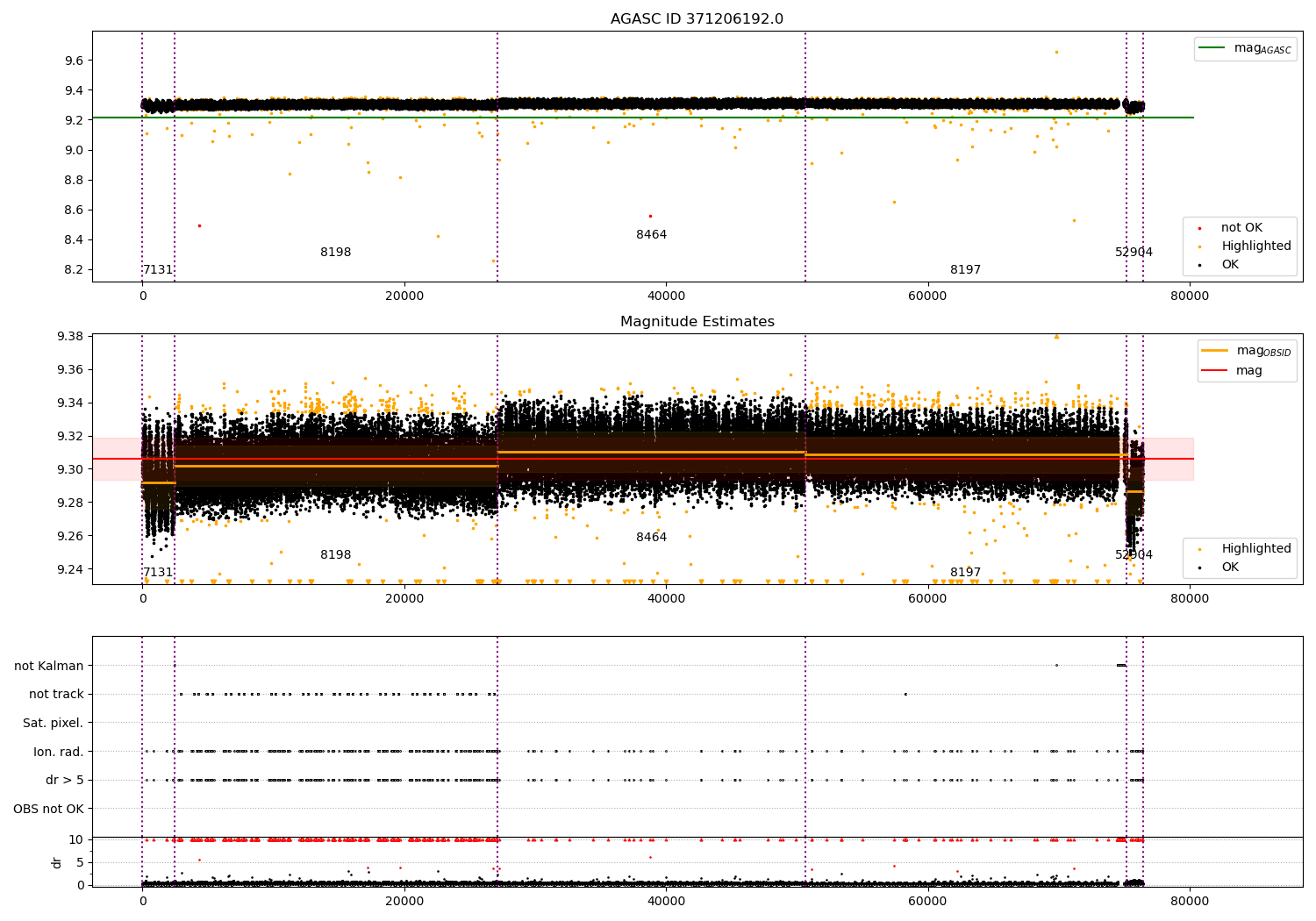Click the 80000 x-tick under top plot

coord(1190,296)
